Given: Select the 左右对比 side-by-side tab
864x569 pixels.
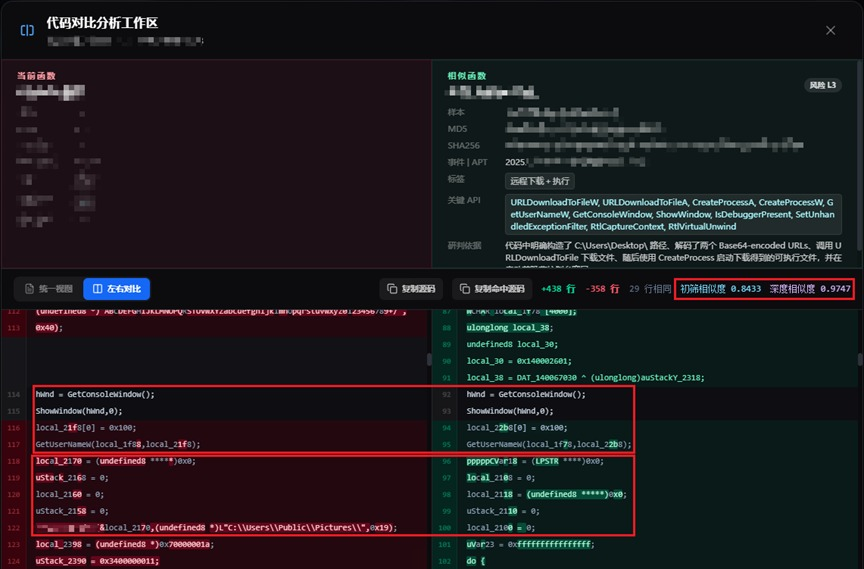Looking at the screenshot, I should click(x=117, y=289).
